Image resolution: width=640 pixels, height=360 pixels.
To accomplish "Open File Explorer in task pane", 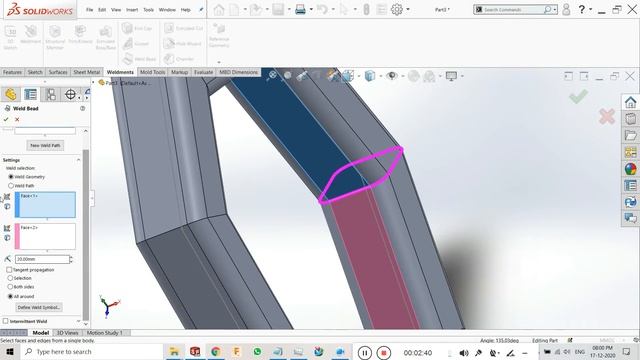I will pyautogui.click(x=631, y=136).
